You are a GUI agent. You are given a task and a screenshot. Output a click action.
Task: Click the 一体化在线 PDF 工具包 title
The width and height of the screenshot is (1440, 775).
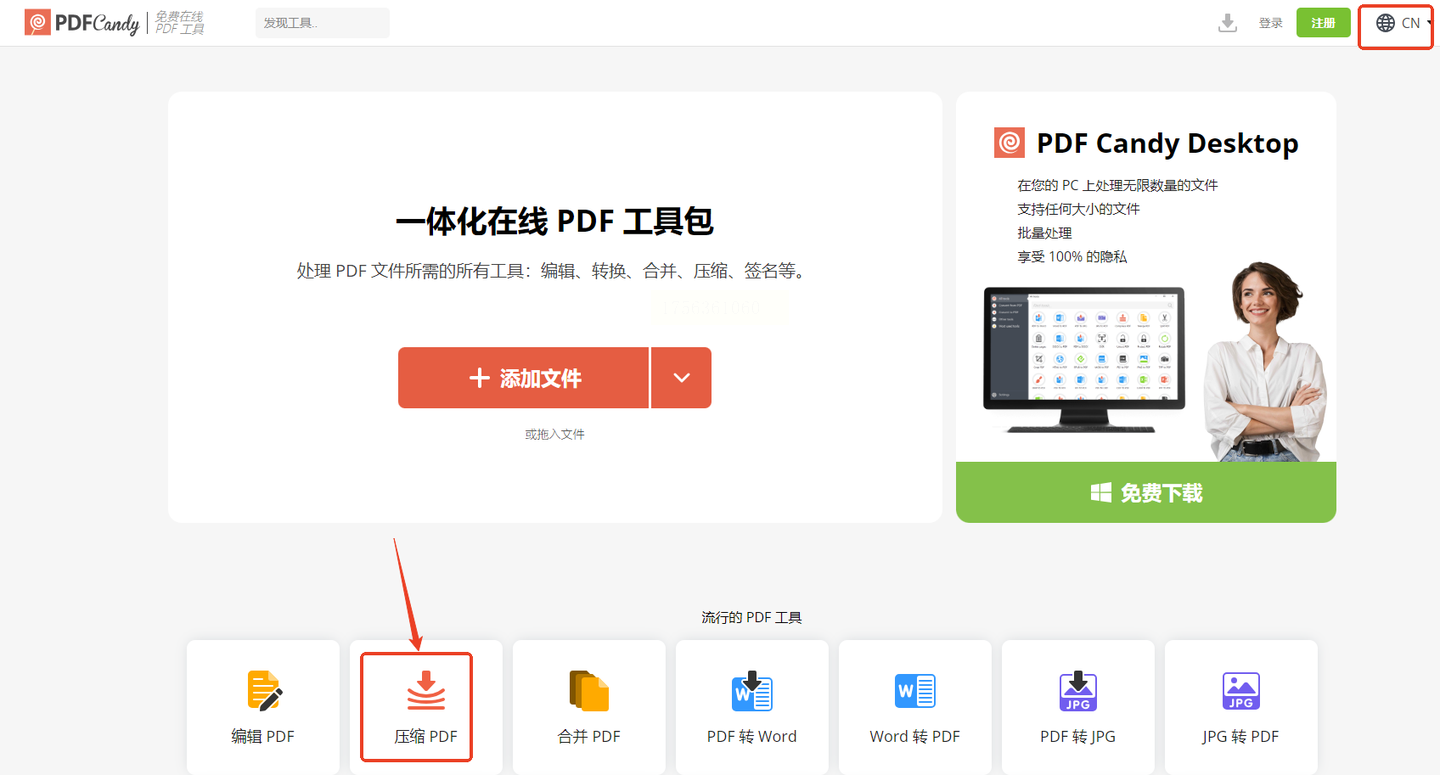coord(555,221)
